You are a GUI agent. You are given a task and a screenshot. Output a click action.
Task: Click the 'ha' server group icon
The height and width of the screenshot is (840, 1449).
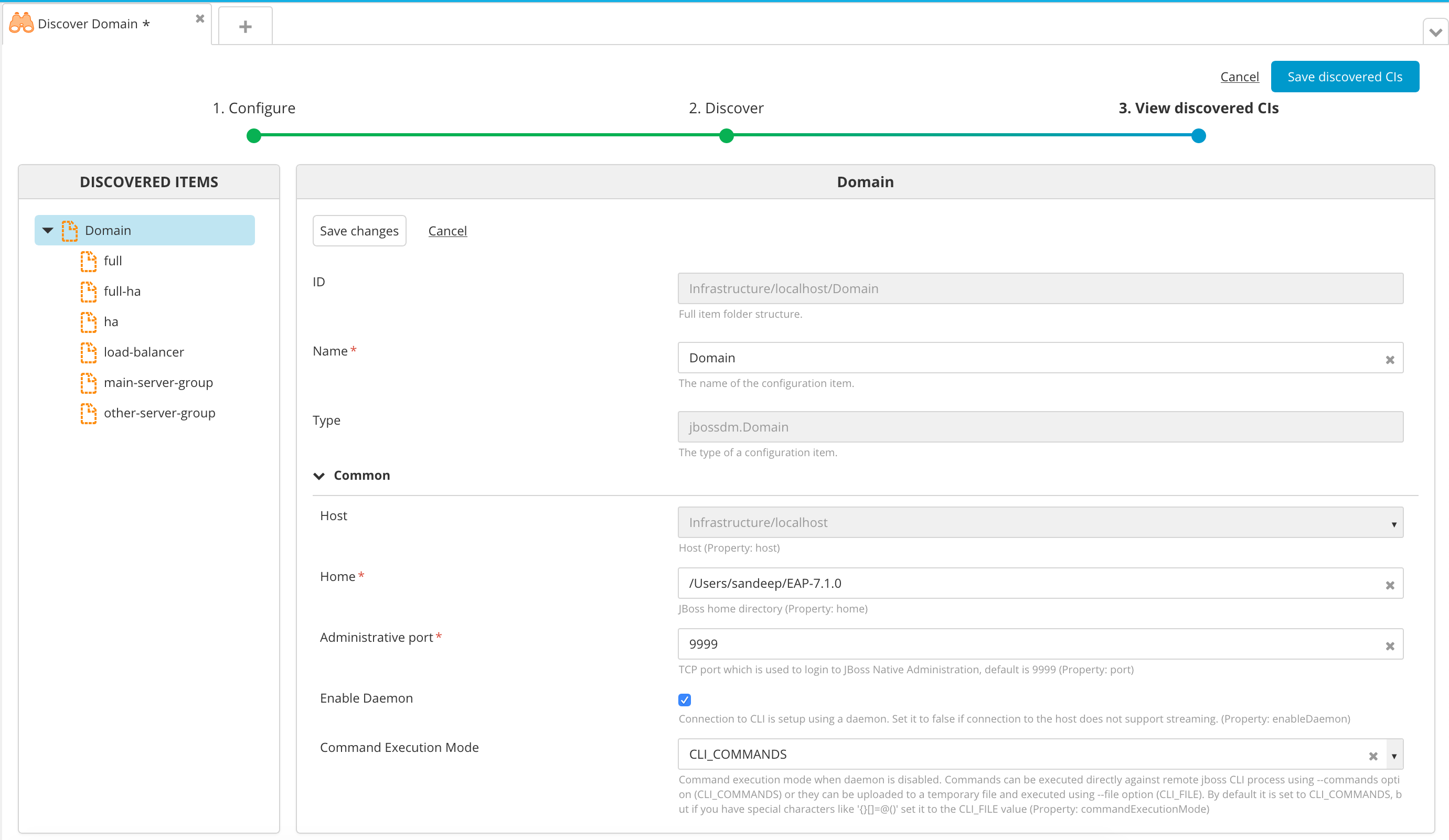click(89, 321)
